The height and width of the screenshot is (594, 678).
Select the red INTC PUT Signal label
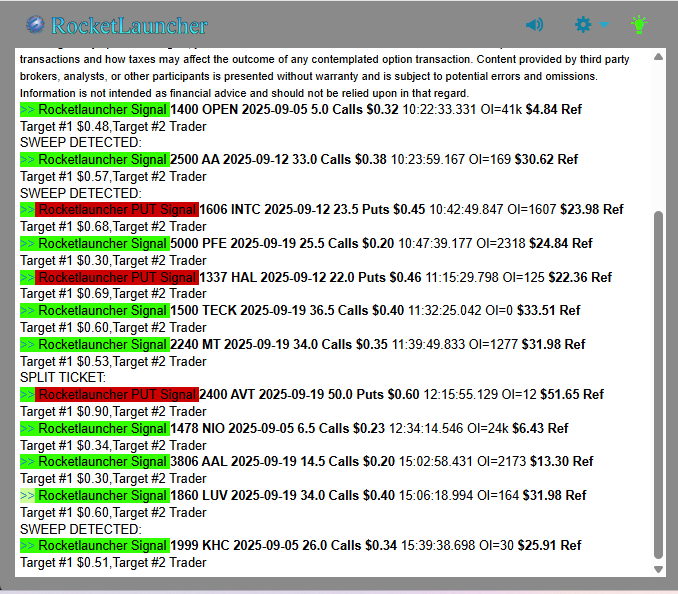click(116, 210)
